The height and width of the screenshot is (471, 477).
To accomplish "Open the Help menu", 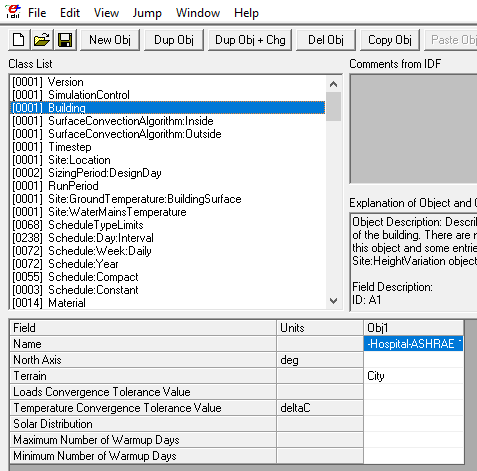I will 246,13.
